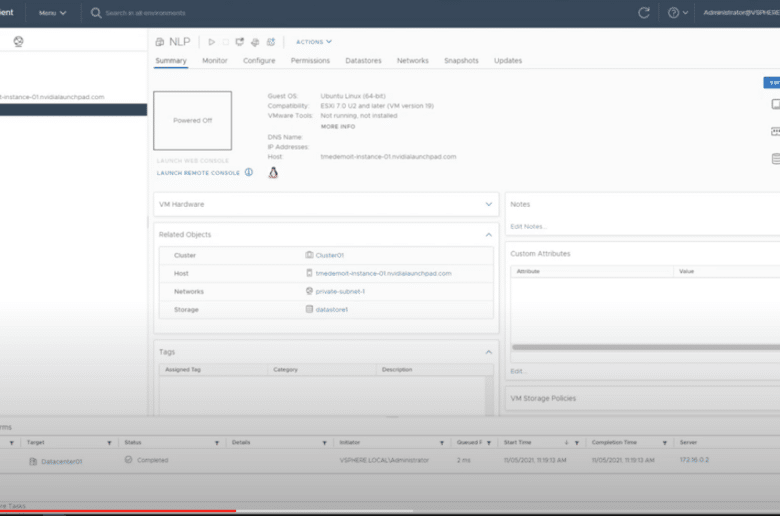
Task: Click the Linux penguin guest OS icon
Action: pyautogui.click(x=273, y=173)
